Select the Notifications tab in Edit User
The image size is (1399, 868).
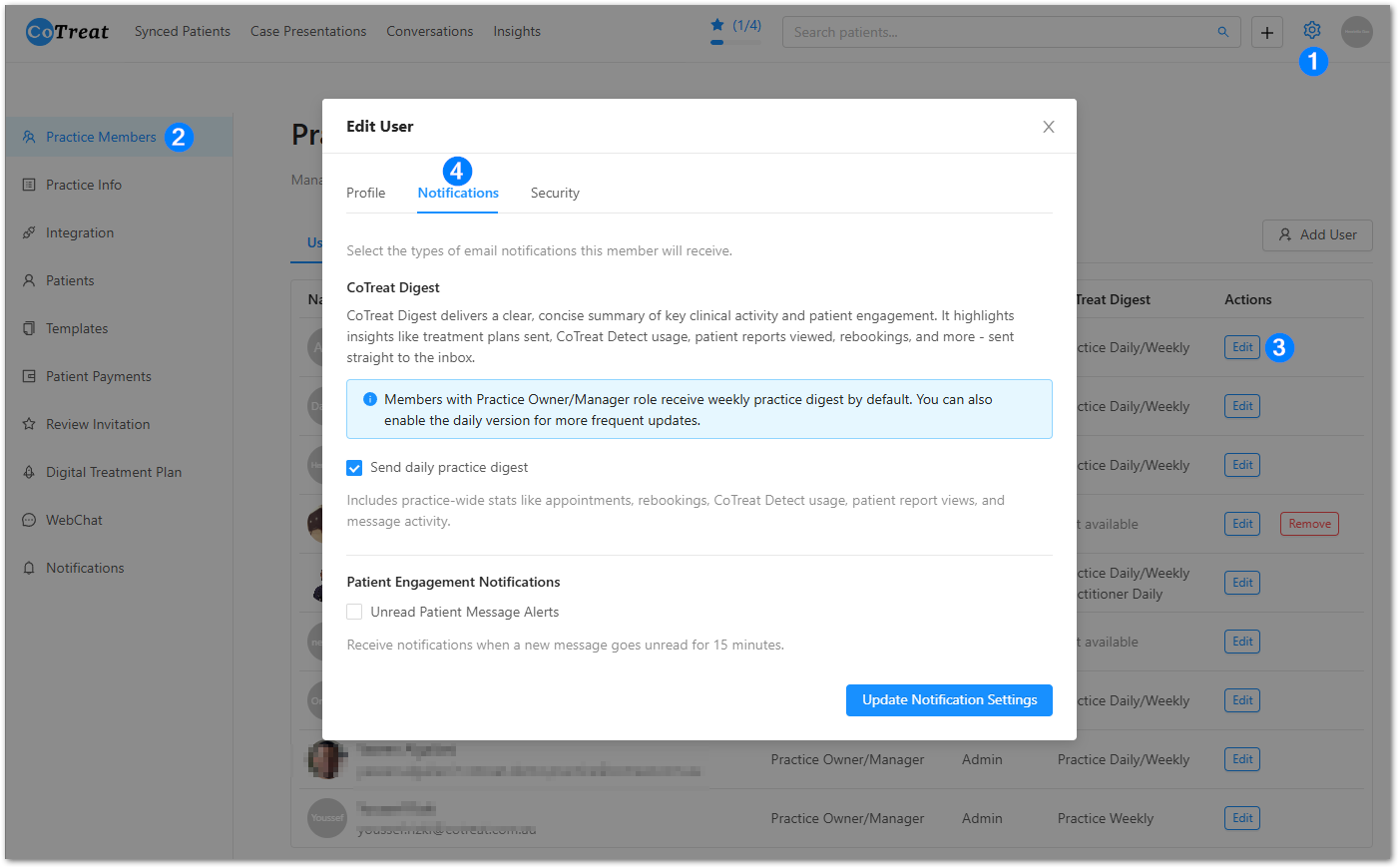pos(458,193)
